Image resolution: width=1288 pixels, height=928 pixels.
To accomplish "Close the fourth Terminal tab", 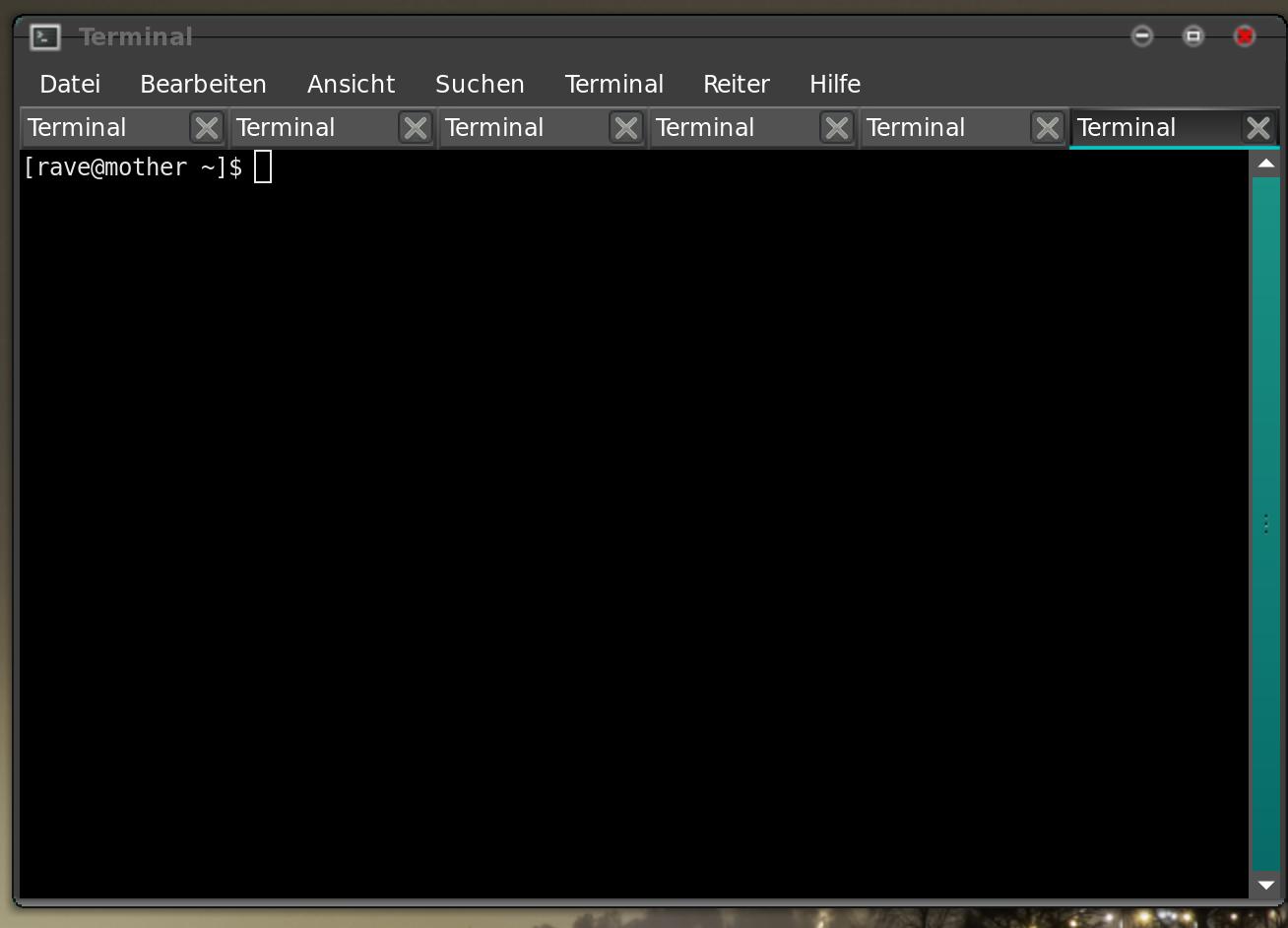I will [837, 126].
